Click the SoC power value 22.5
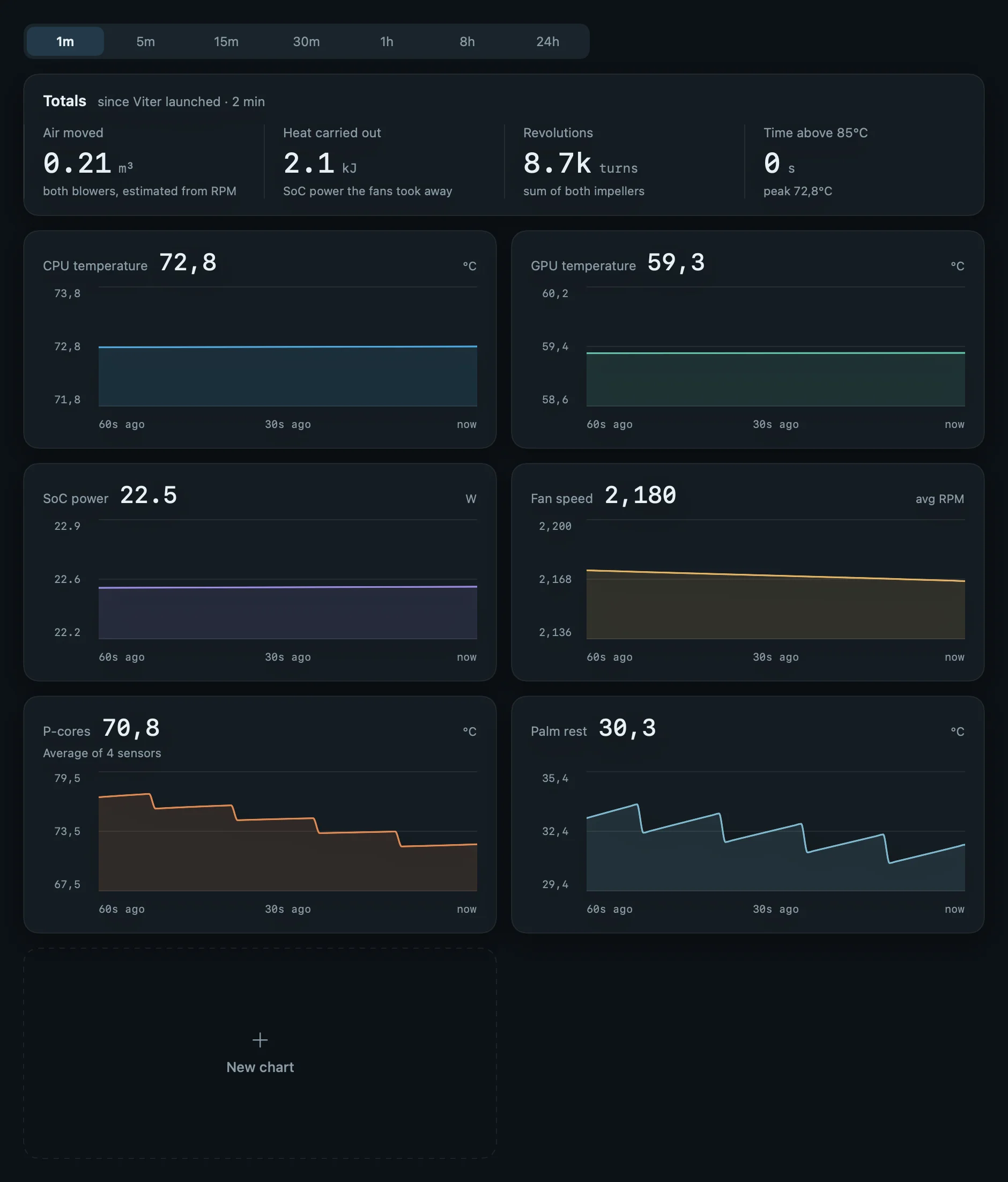 click(x=149, y=495)
